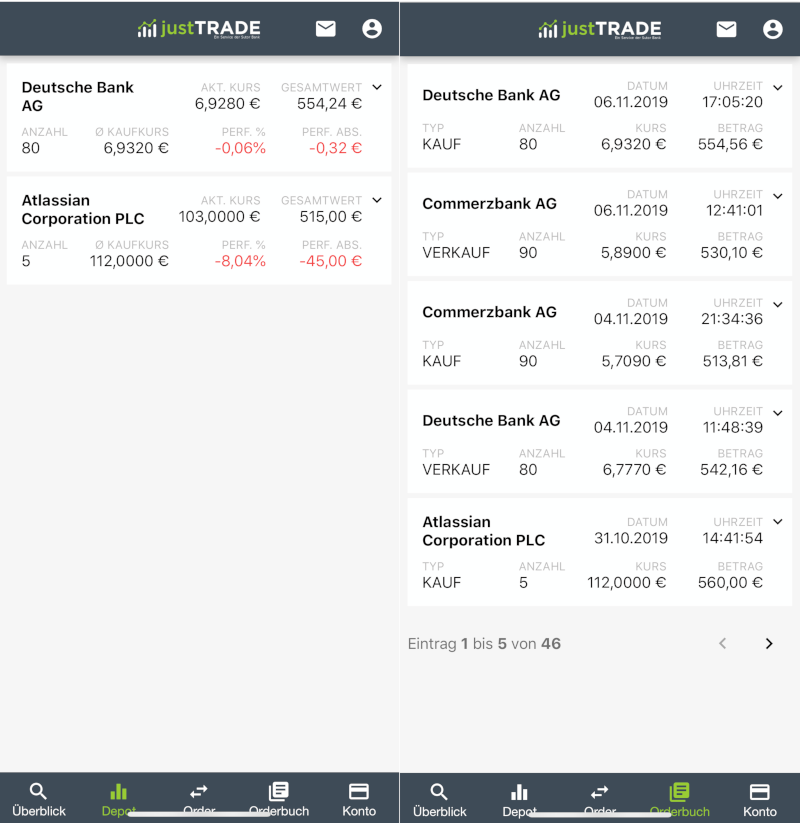This screenshot has height=823, width=800.
Task: Select the active Orderbuch tab on the Orderbuch screen
Action: tap(679, 800)
